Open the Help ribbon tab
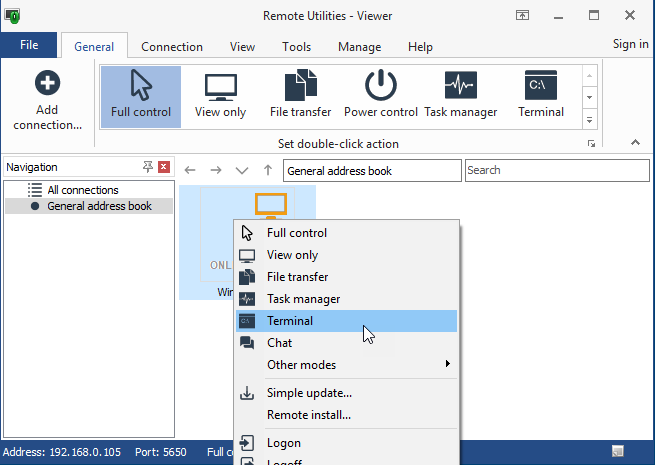The width and height of the screenshot is (655, 465). [420, 46]
